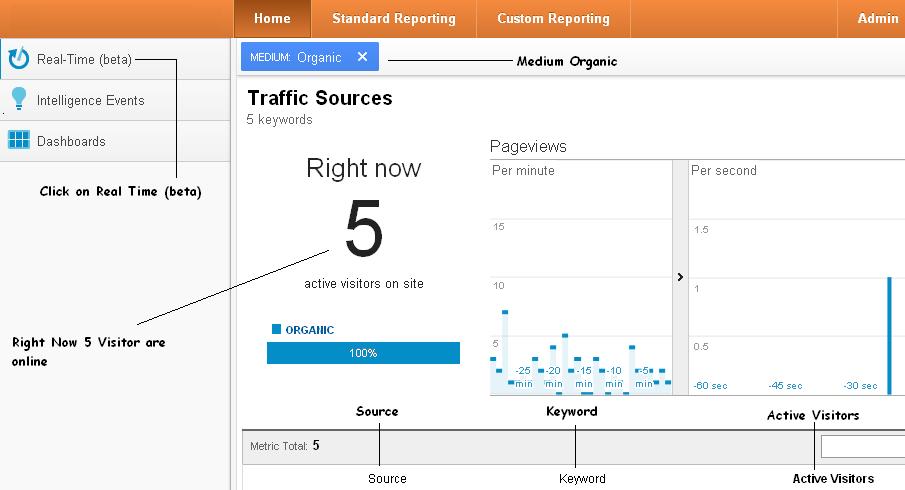
Task: Click the 100% organic traffic bar
Action: pos(363,353)
